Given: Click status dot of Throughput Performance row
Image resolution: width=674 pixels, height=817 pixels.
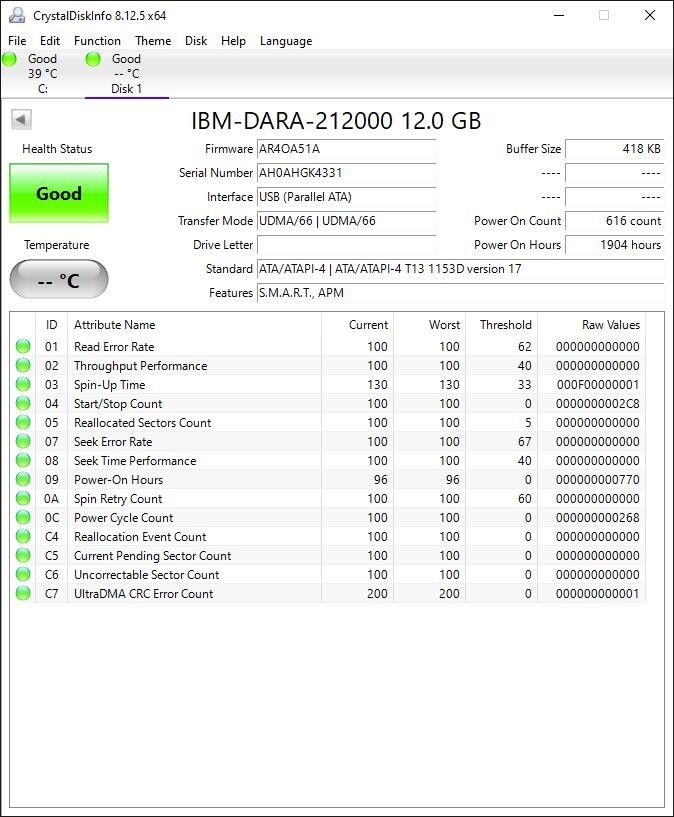Looking at the screenshot, I should 23,365.
